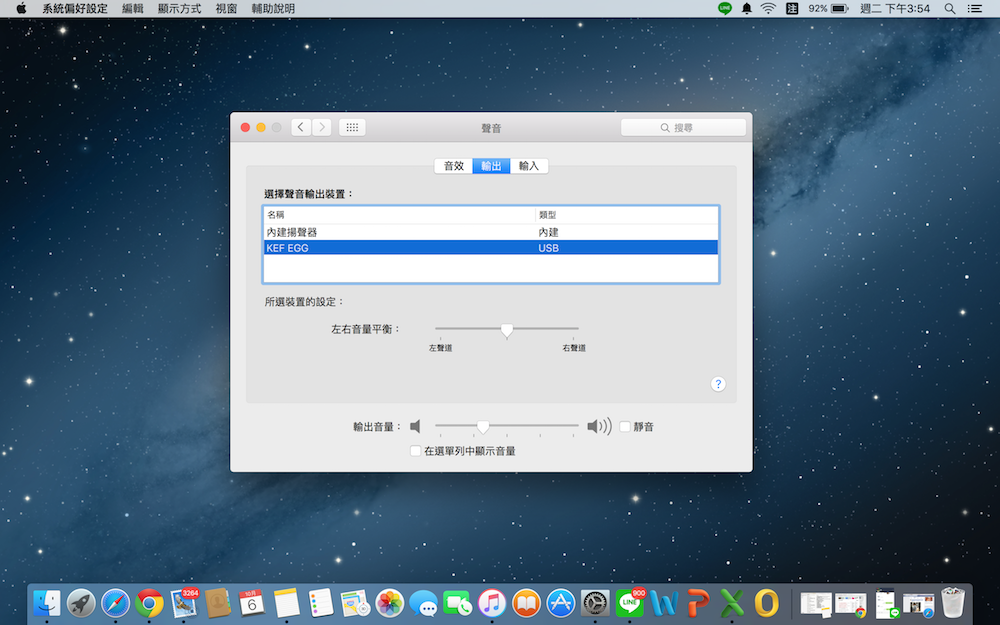Open the help question mark button

point(717,384)
